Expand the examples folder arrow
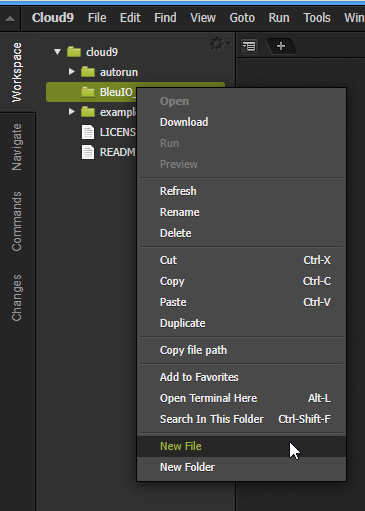Screen dimensions: 365x511 [x=71, y=112]
